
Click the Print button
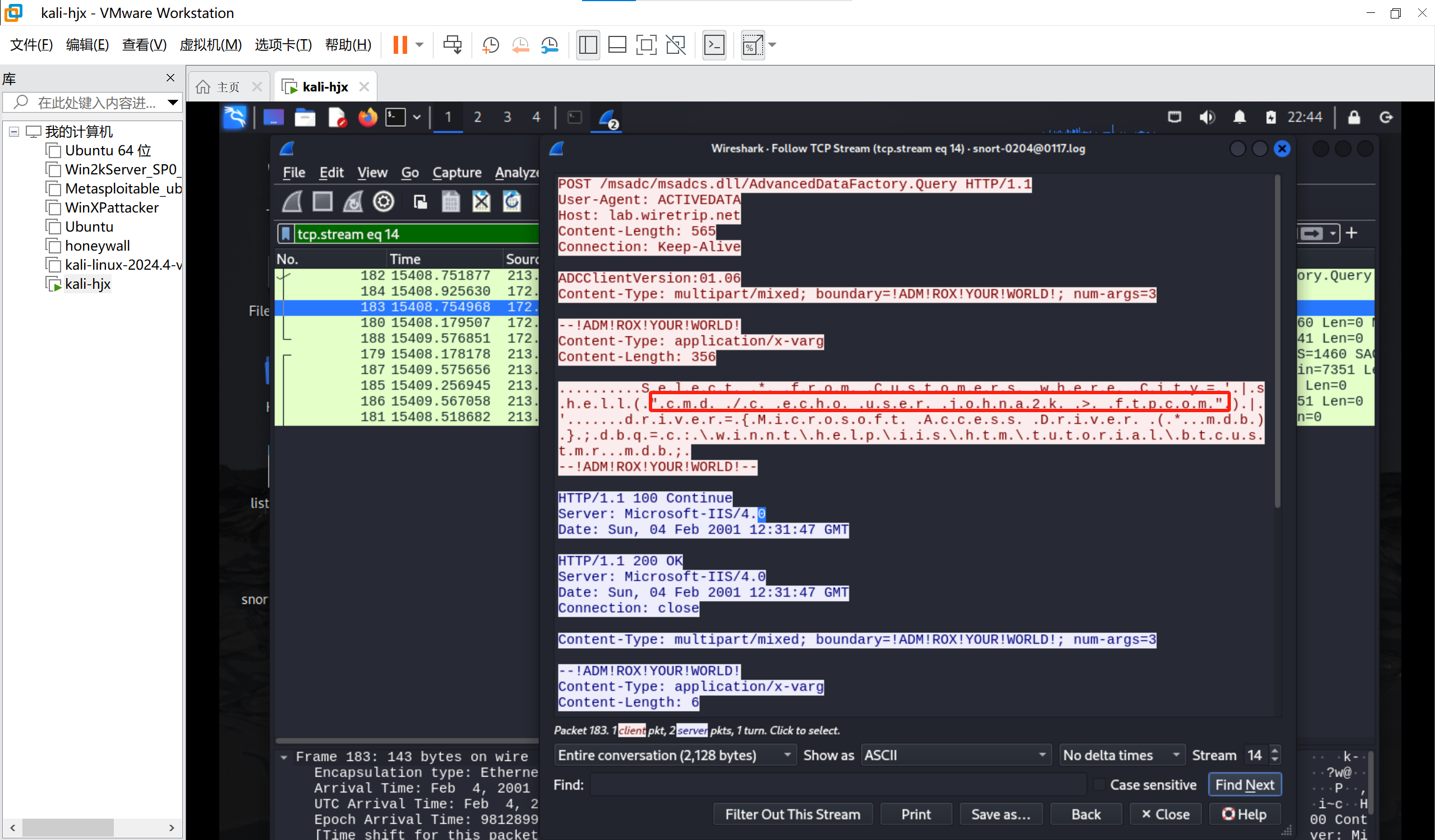[x=916, y=814]
